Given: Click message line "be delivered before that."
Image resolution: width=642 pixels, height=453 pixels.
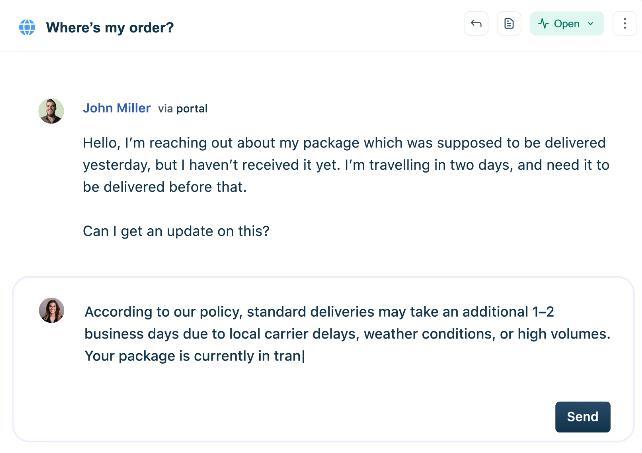Looking at the screenshot, I should [165, 187].
